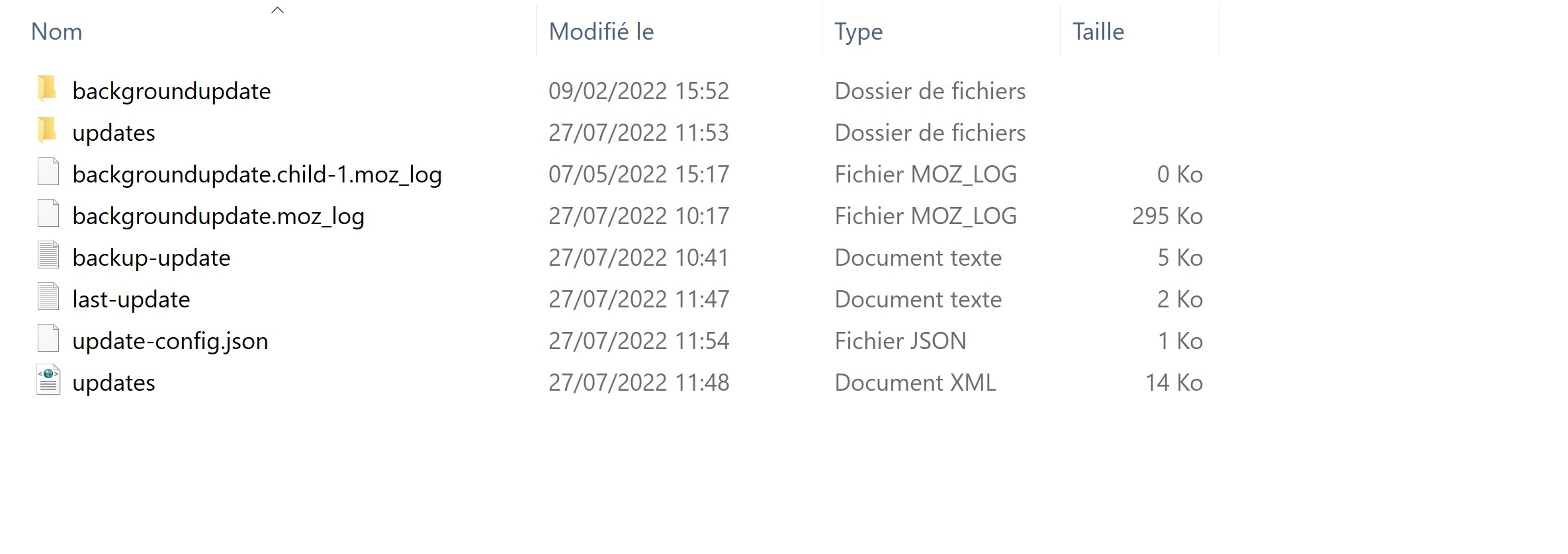
Task: Sort by the Modifié le column header
Action: click(x=601, y=32)
